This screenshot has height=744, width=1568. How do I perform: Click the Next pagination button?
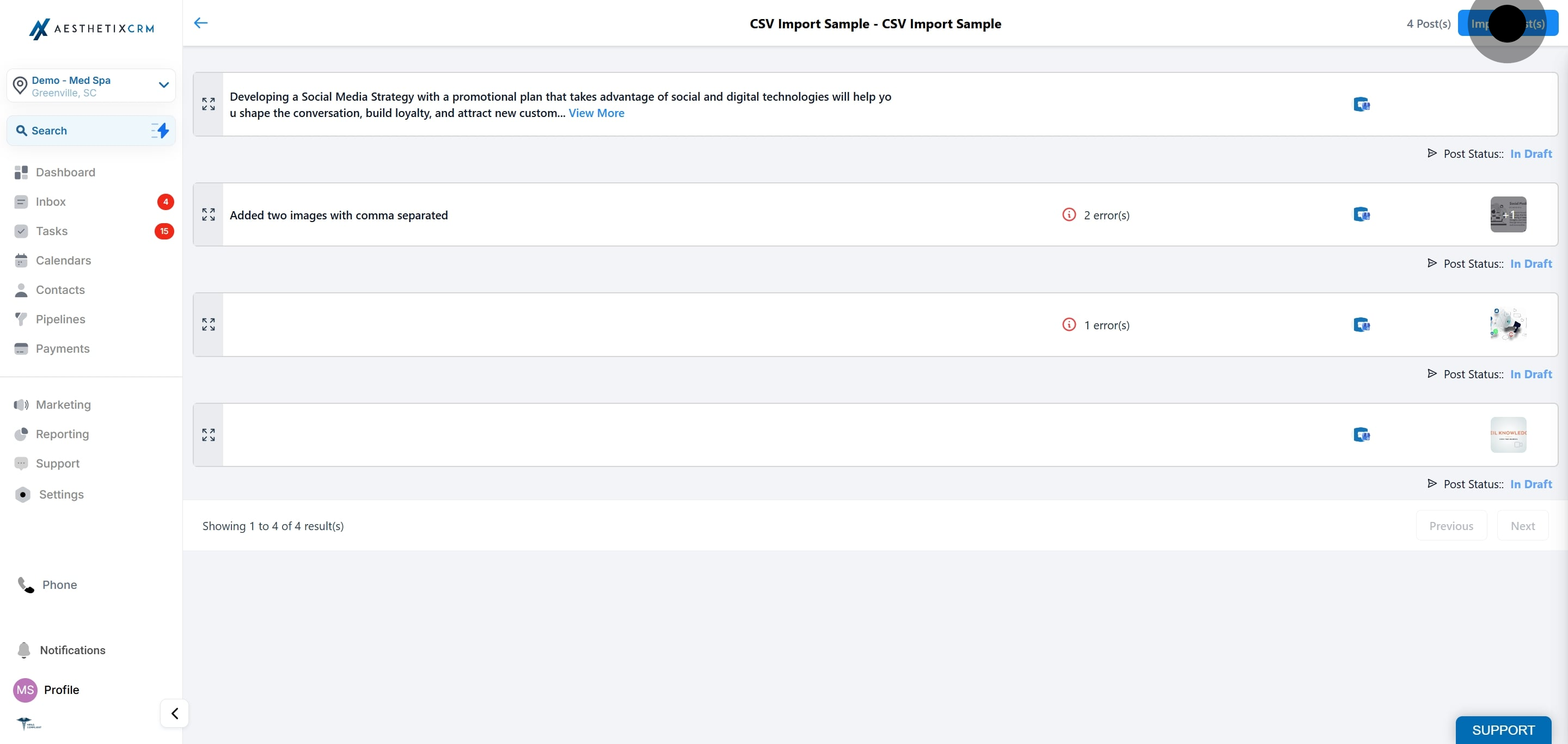point(1522,526)
